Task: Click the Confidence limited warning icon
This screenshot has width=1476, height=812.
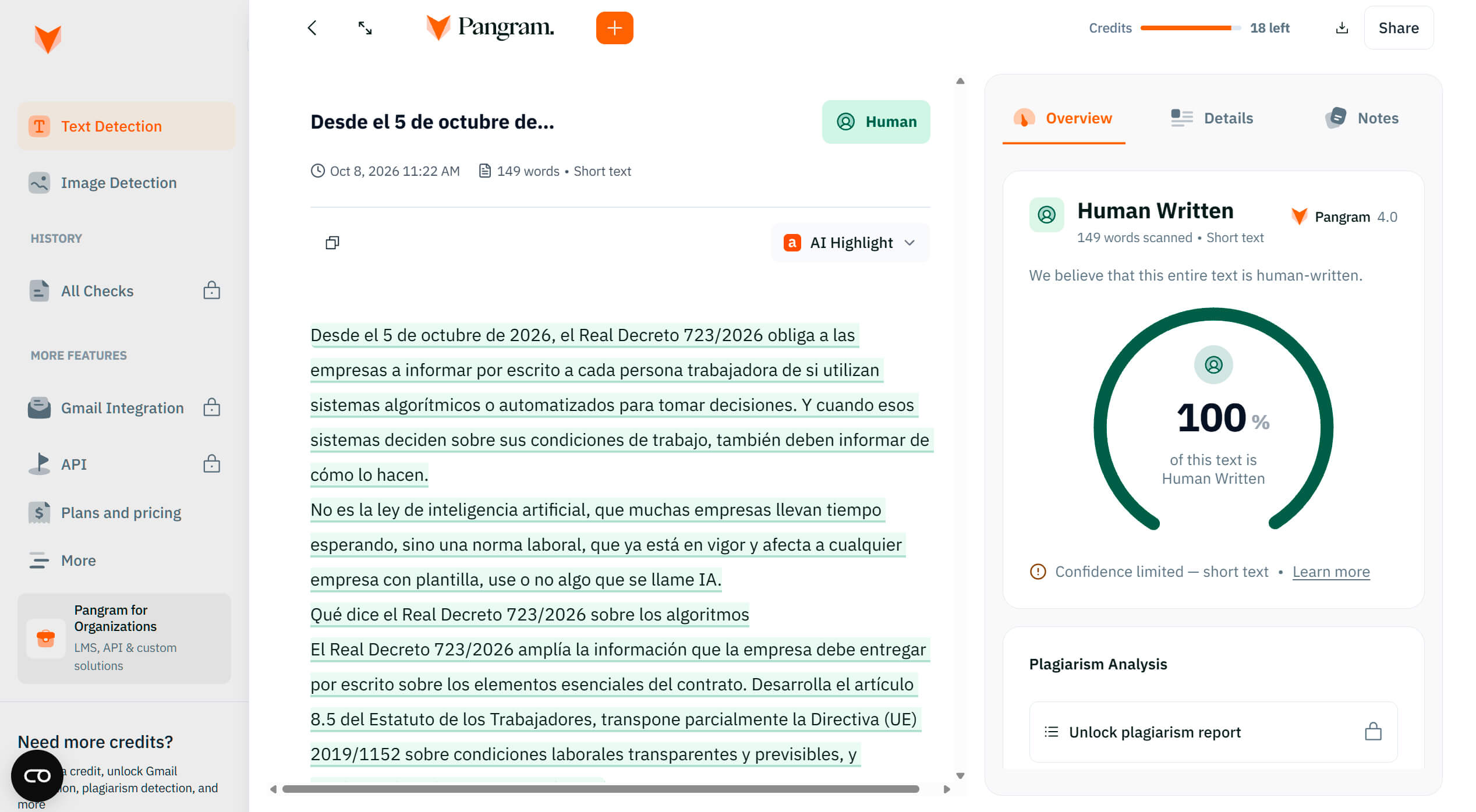Action: tap(1038, 572)
